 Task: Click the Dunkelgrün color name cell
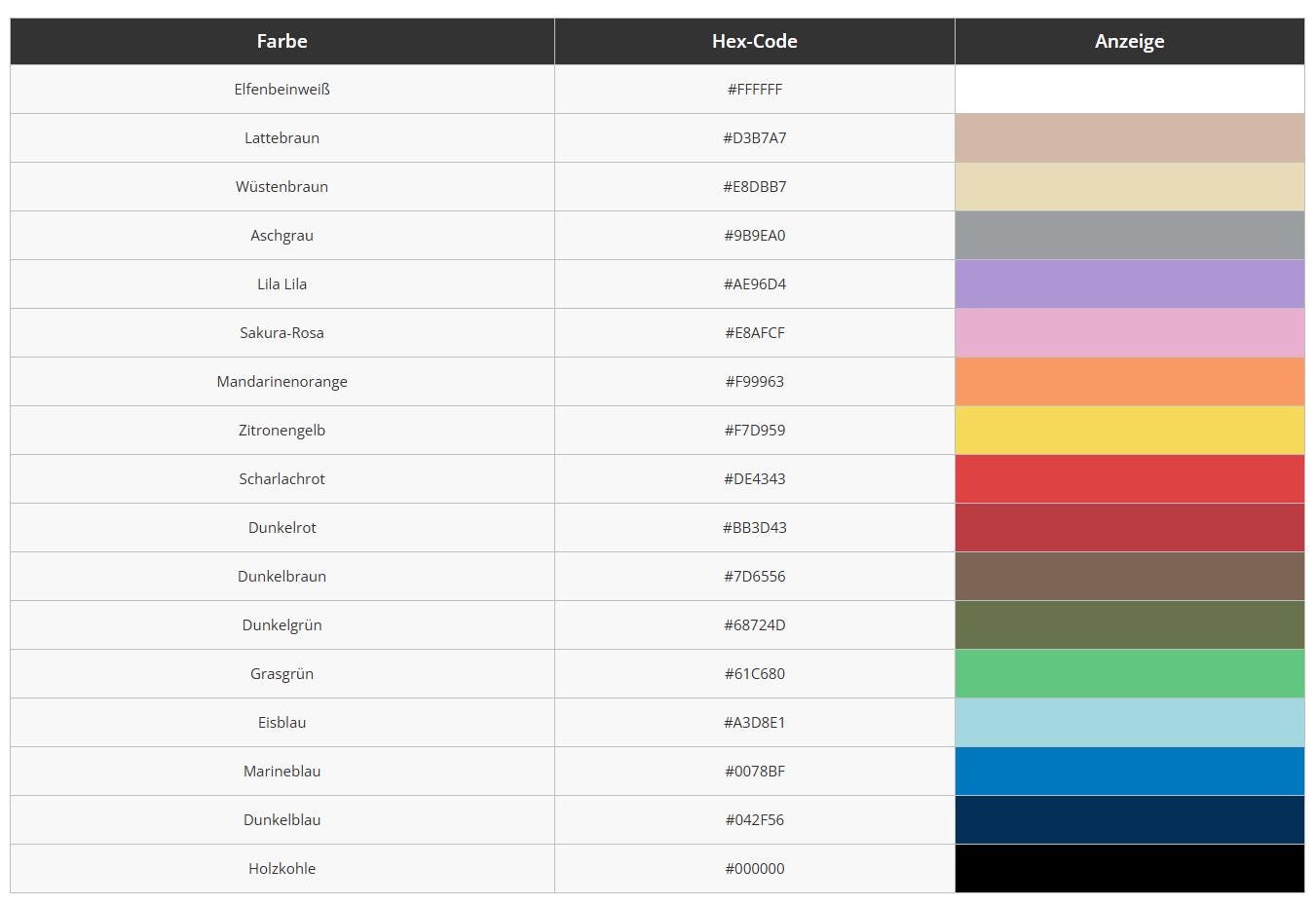pos(282,624)
